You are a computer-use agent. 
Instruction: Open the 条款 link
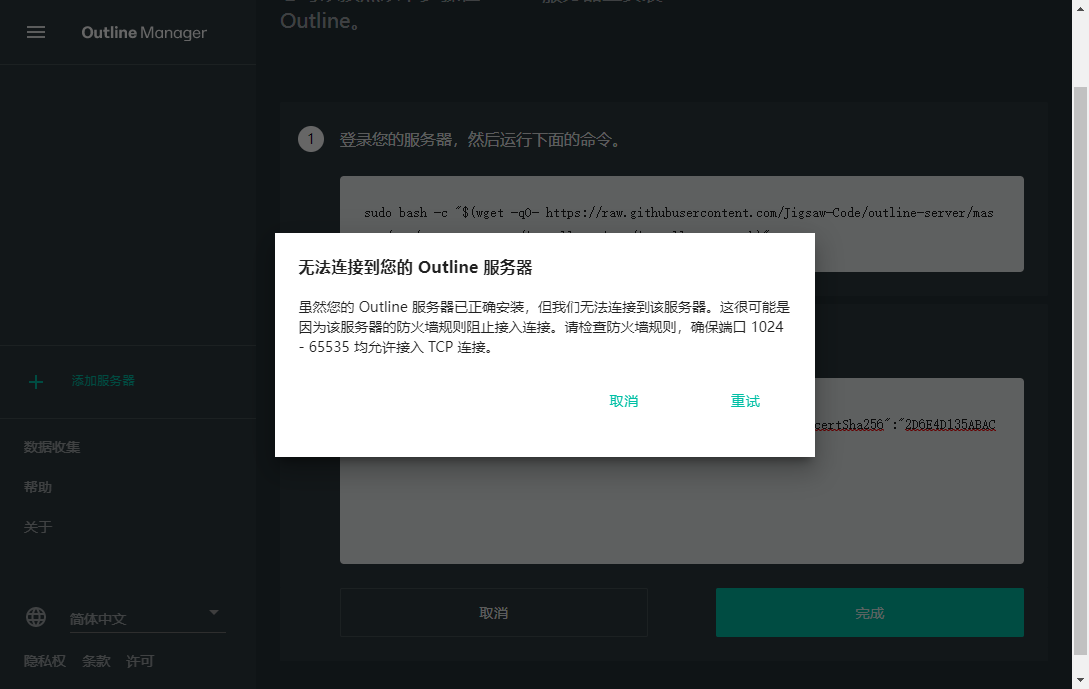coord(96,661)
